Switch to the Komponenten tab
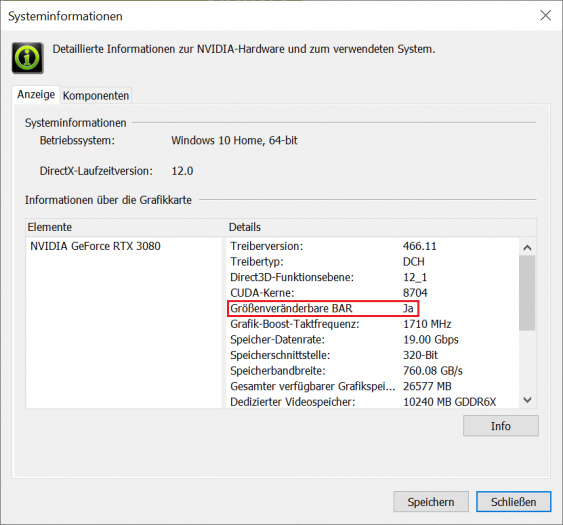Image resolution: width=563 pixels, height=525 pixels. click(96, 96)
